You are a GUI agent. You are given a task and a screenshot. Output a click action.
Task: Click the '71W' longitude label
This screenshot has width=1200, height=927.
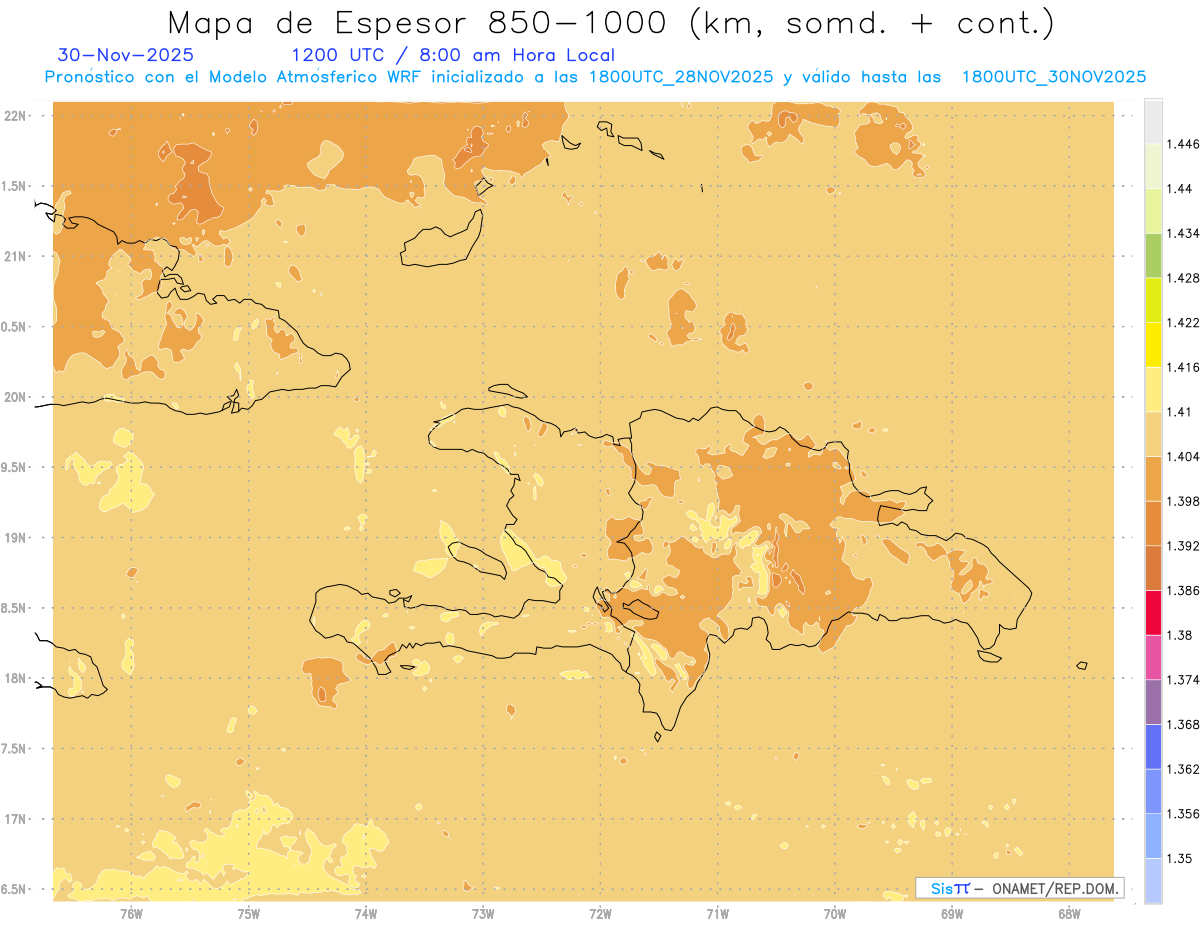tap(717, 914)
